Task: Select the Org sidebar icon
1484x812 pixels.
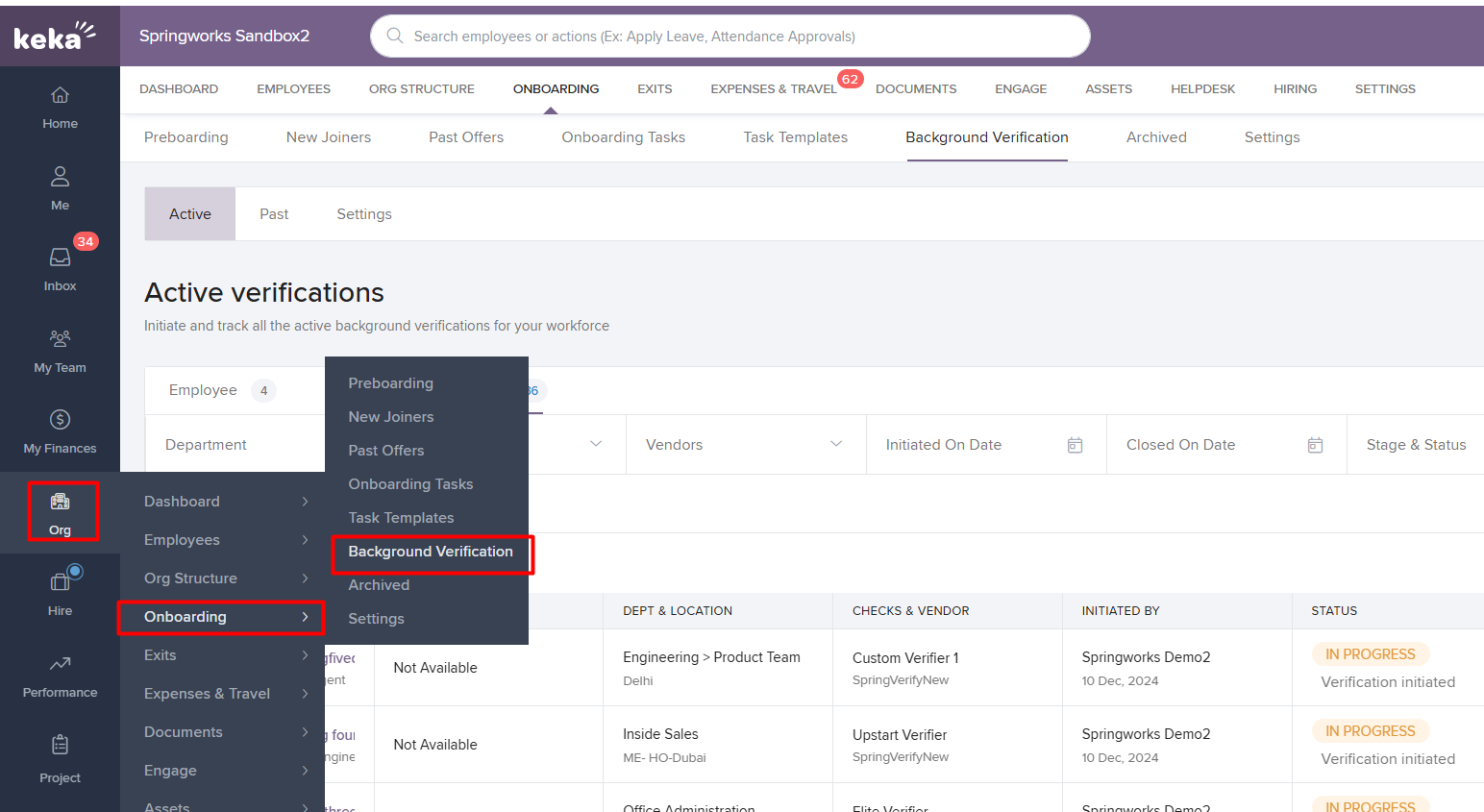Action: click(60, 512)
